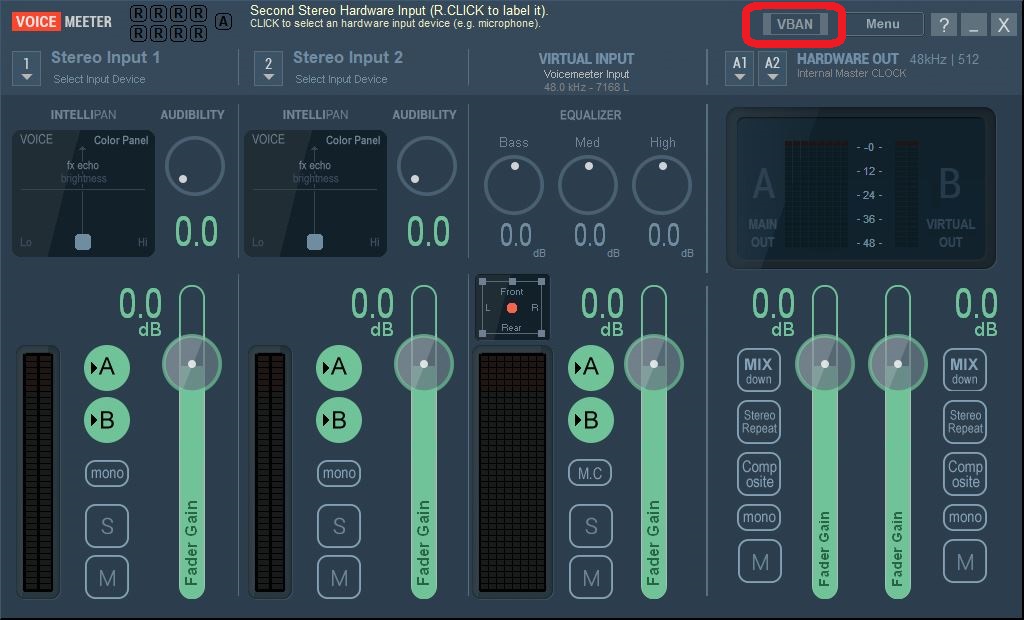
Task: Click Virtual Input level meter
Action: [513, 472]
